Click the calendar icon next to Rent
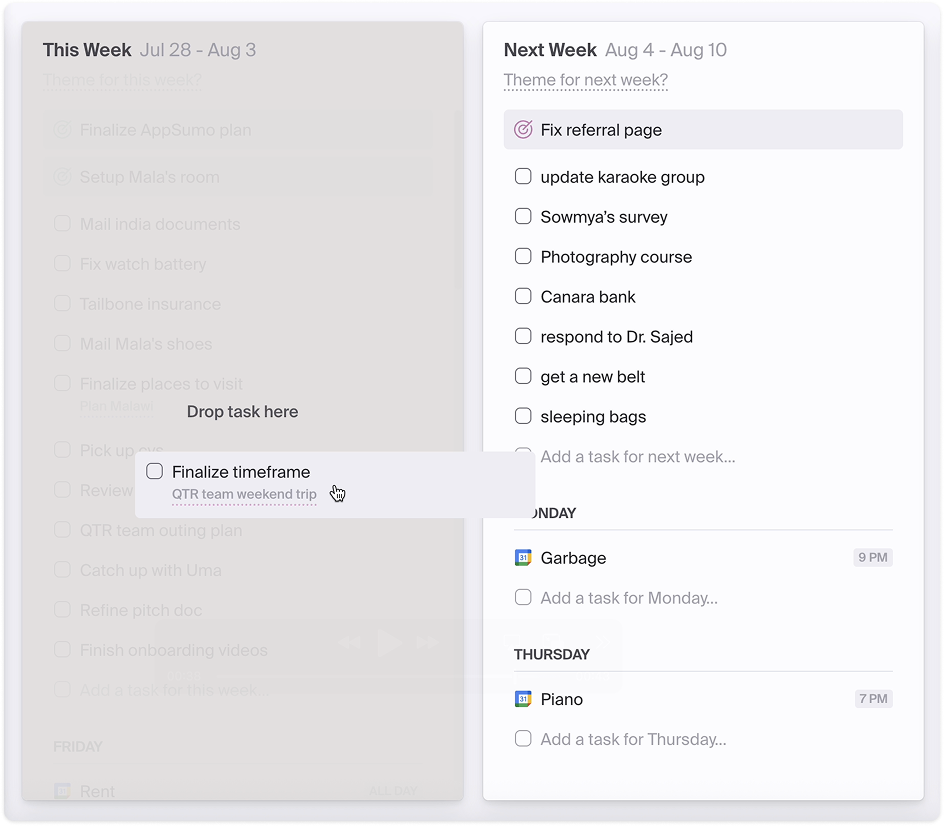 (x=62, y=791)
